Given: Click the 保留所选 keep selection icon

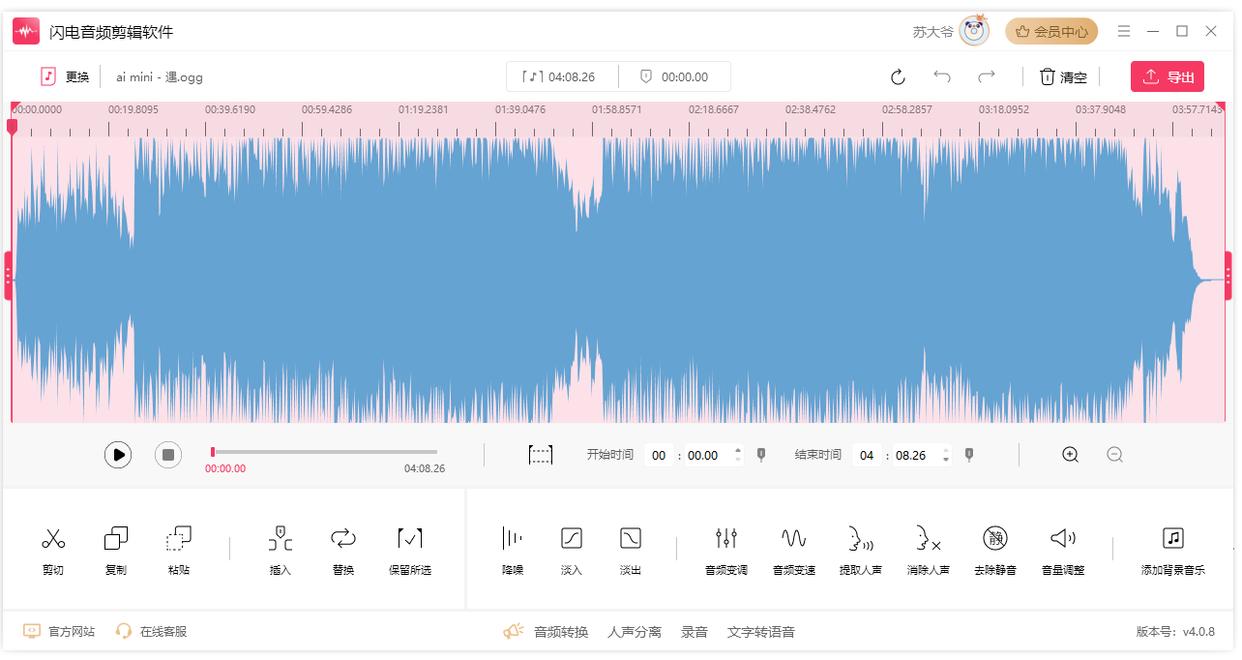Looking at the screenshot, I should coord(409,540).
